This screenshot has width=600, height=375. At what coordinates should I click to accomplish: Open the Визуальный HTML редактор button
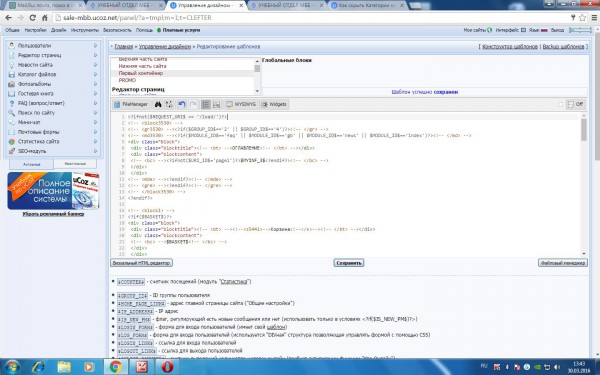click(x=142, y=263)
